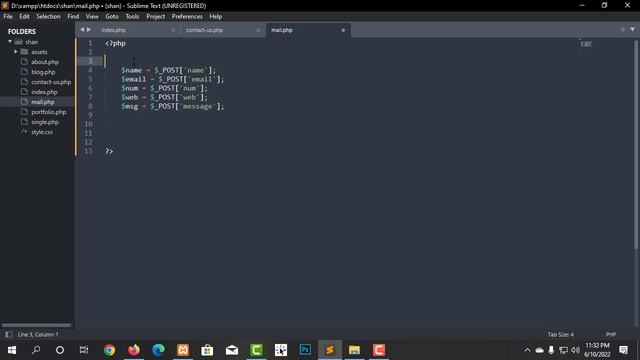The image size is (640, 360).
Task: Click the shan root folder name
Action: tap(31, 42)
